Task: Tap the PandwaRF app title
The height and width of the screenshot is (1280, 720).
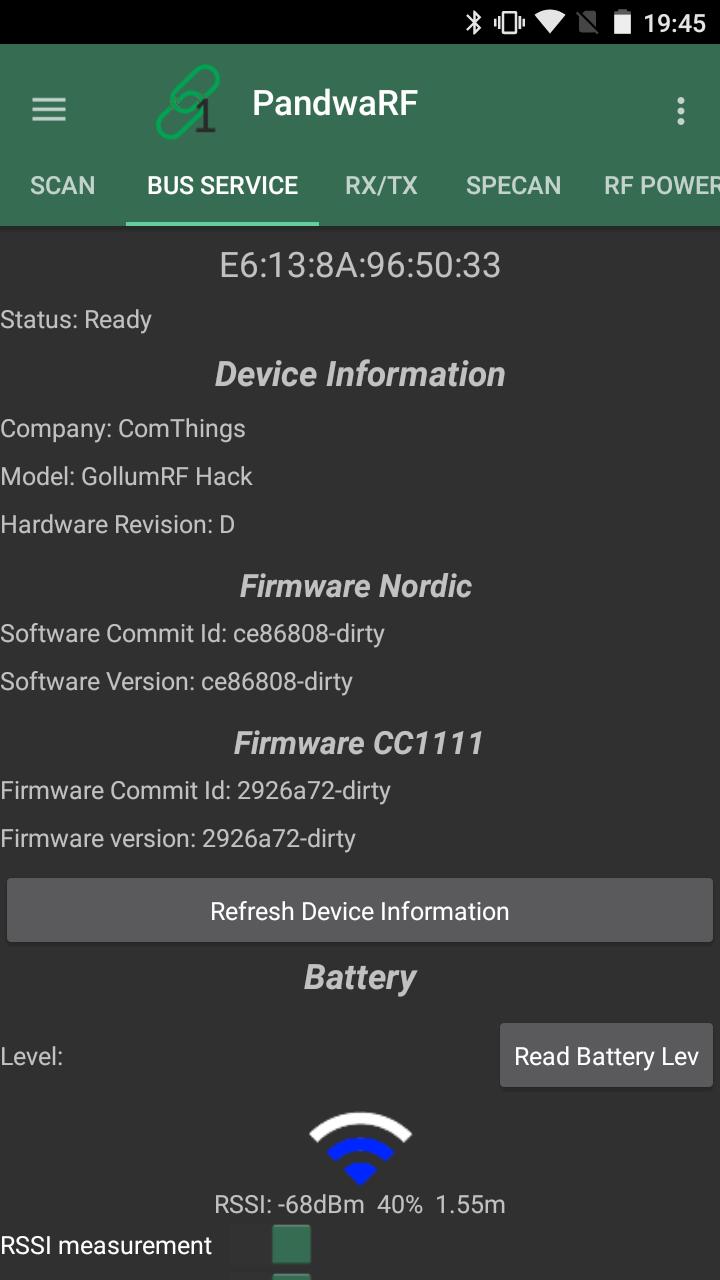Action: click(335, 103)
